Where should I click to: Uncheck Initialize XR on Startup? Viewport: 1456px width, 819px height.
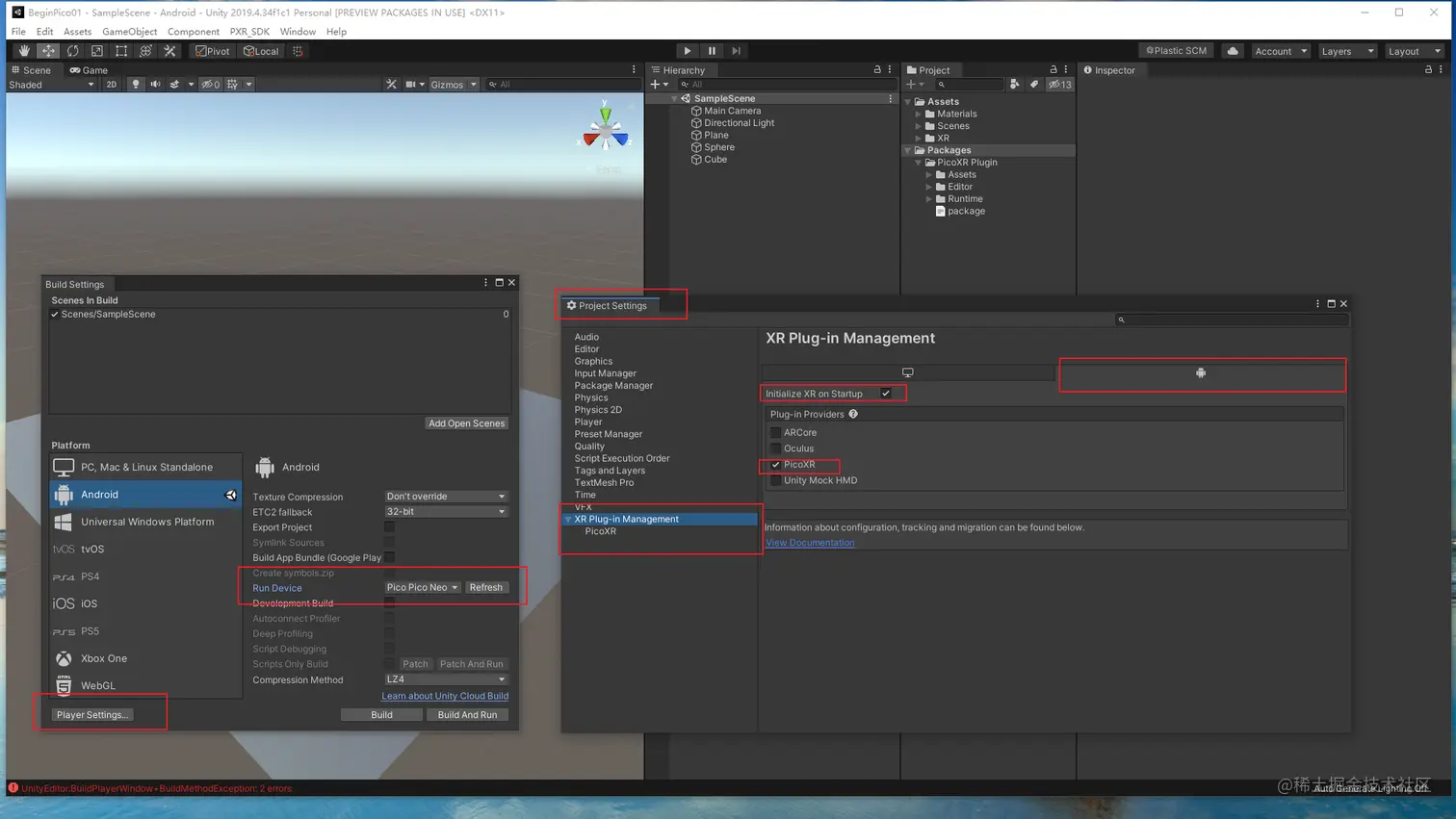[x=886, y=394]
